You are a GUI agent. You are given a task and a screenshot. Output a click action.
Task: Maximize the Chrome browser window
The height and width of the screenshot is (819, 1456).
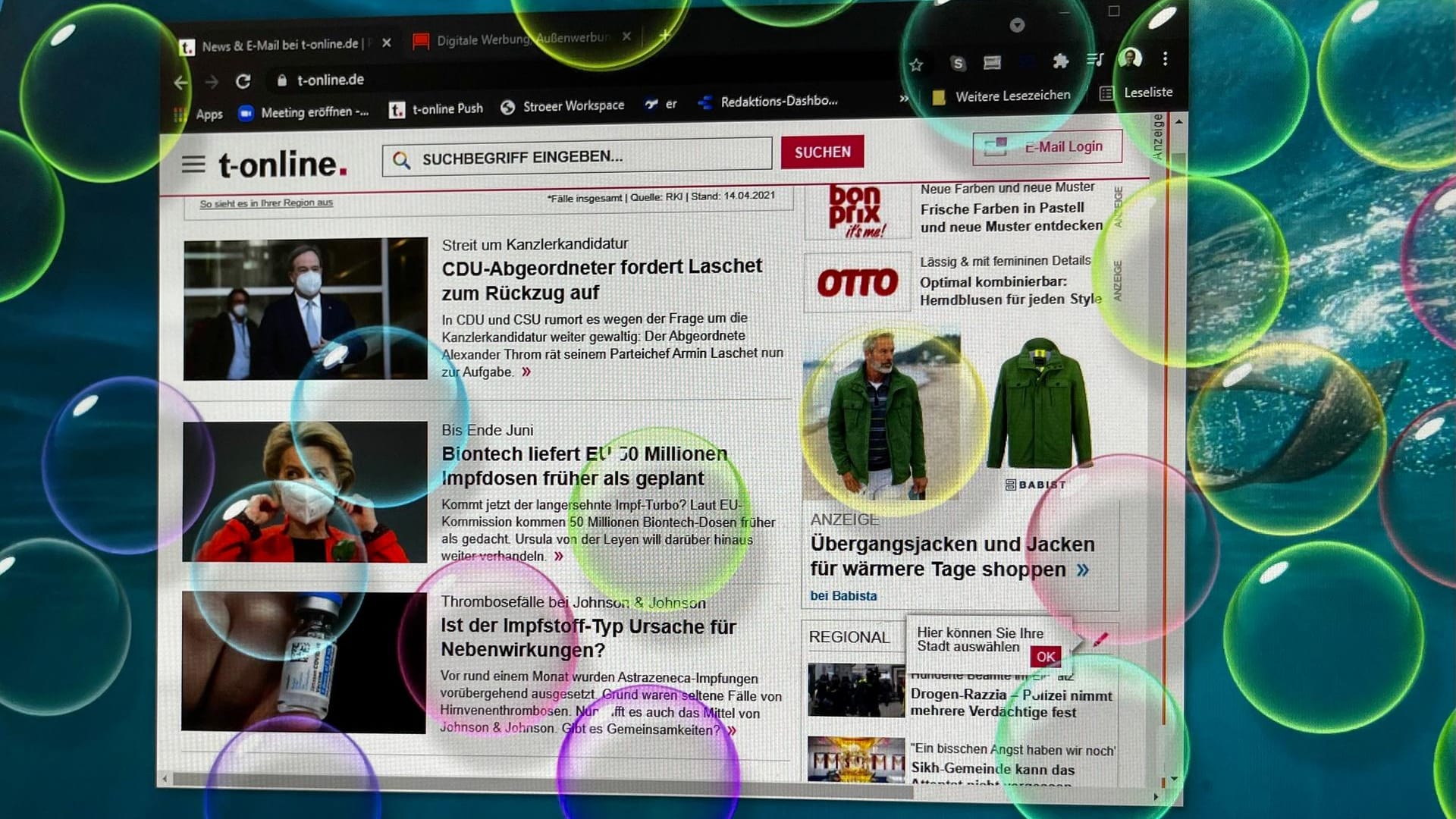coord(1113,11)
